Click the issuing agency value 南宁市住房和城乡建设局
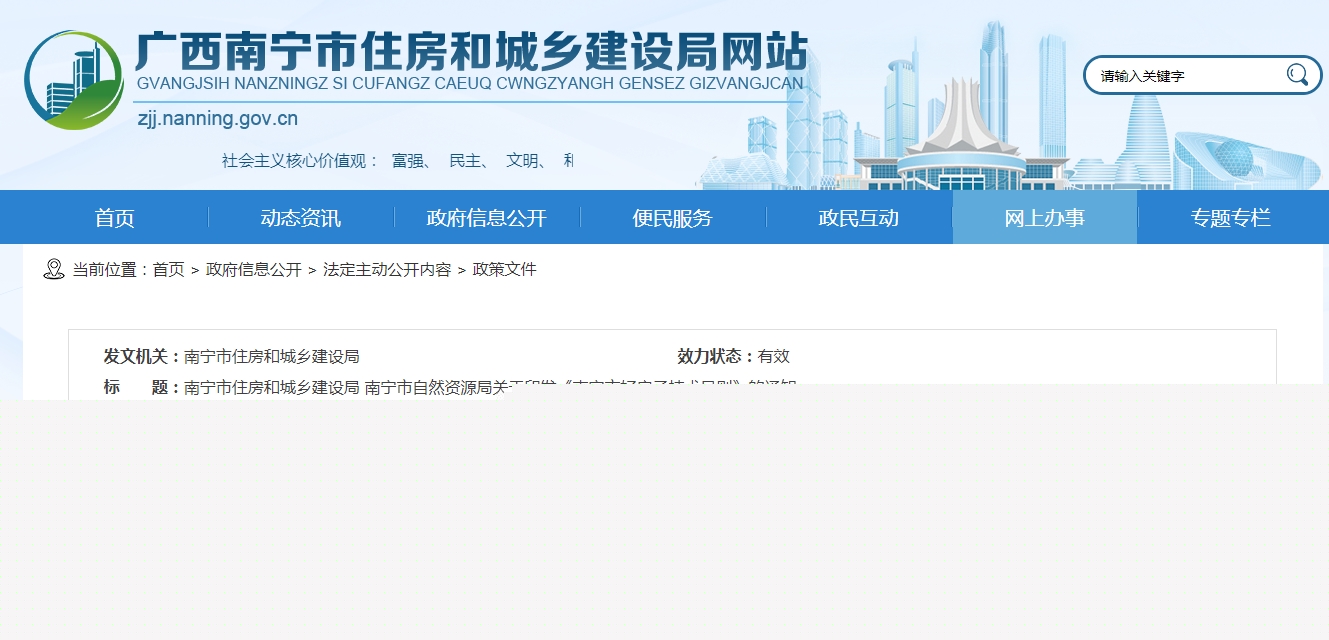The height and width of the screenshot is (640, 1329). pyautogui.click(x=272, y=356)
